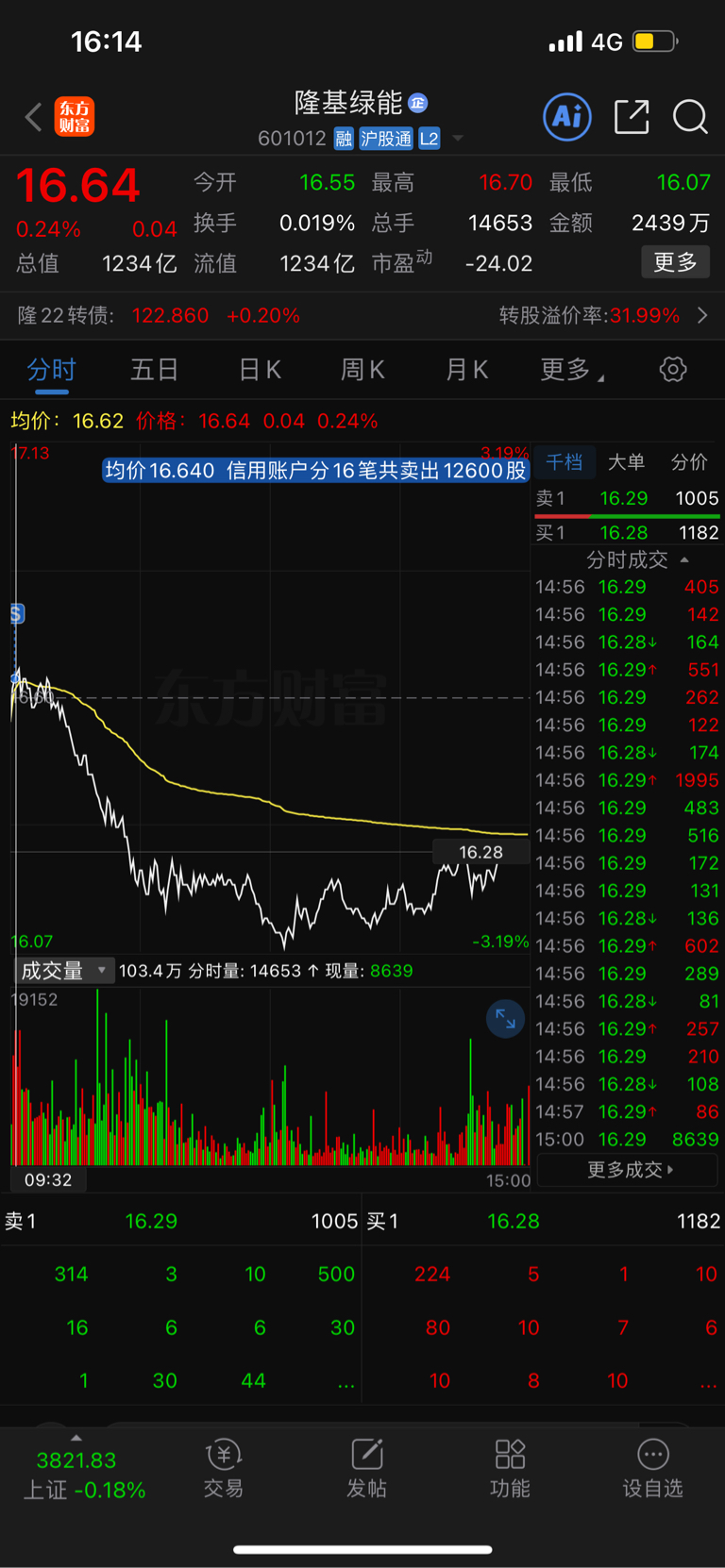Image resolution: width=725 pixels, height=1568 pixels.
Task: Tap the buy/sell ratio bar
Action: (628, 516)
